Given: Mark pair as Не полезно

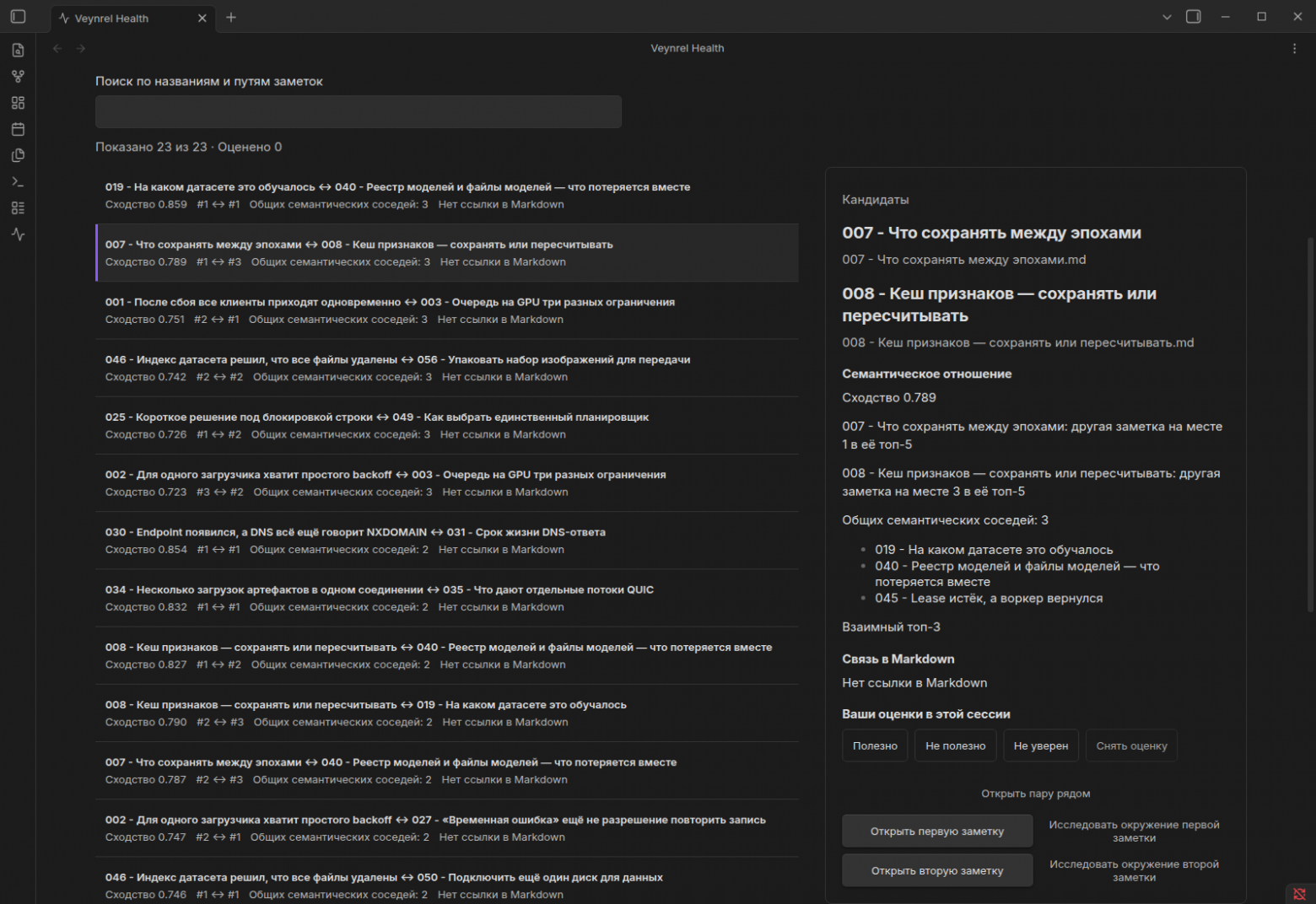Looking at the screenshot, I should tap(955, 745).
